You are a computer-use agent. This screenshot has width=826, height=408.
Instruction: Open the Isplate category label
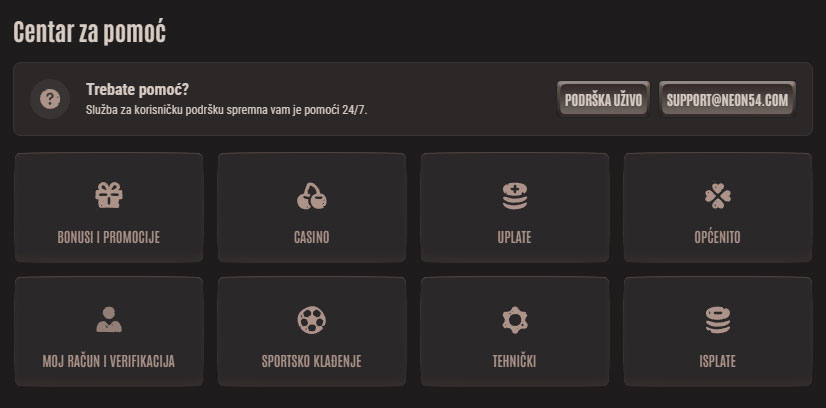coord(717,362)
